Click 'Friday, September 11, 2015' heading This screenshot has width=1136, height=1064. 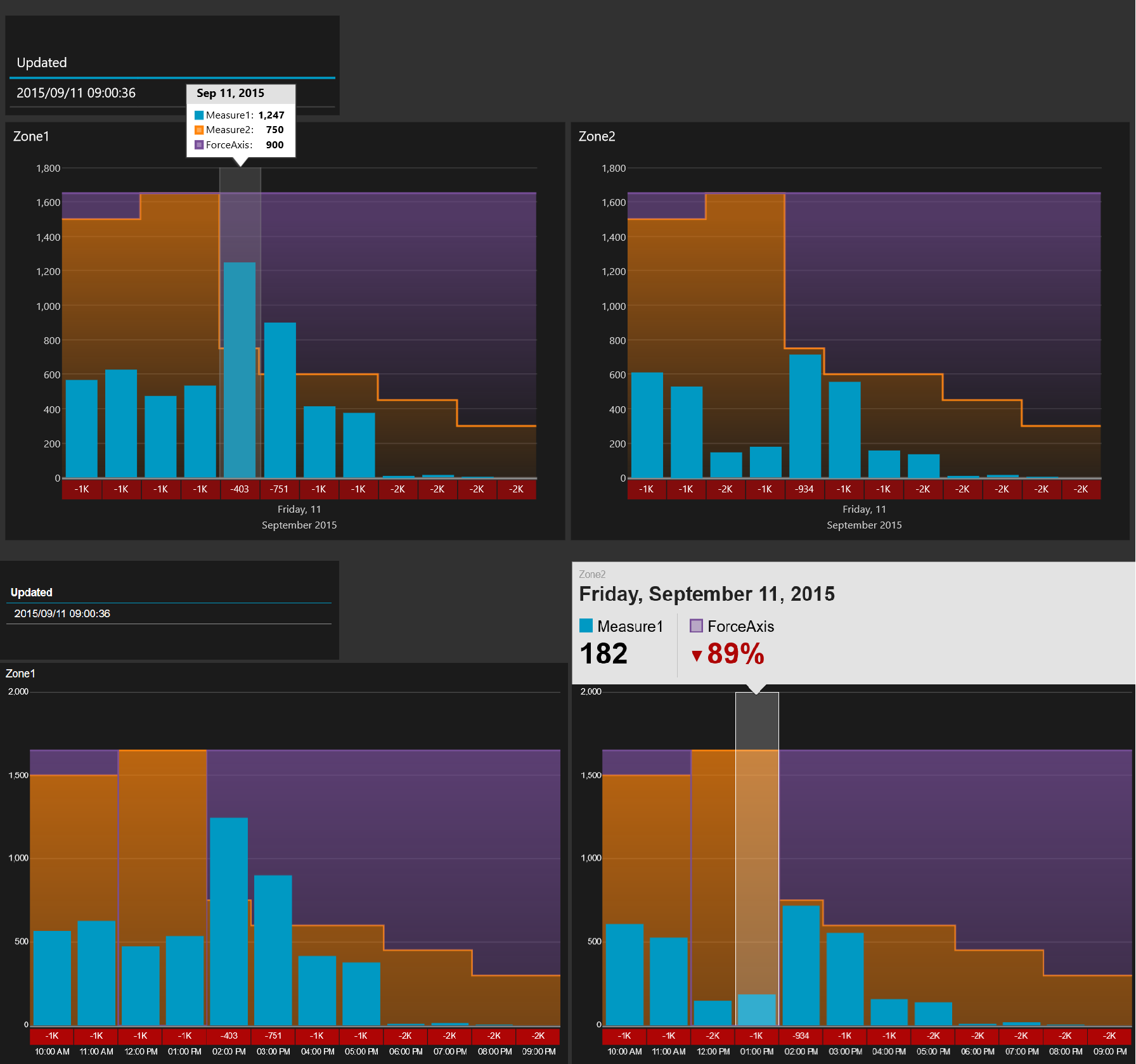pos(707,594)
